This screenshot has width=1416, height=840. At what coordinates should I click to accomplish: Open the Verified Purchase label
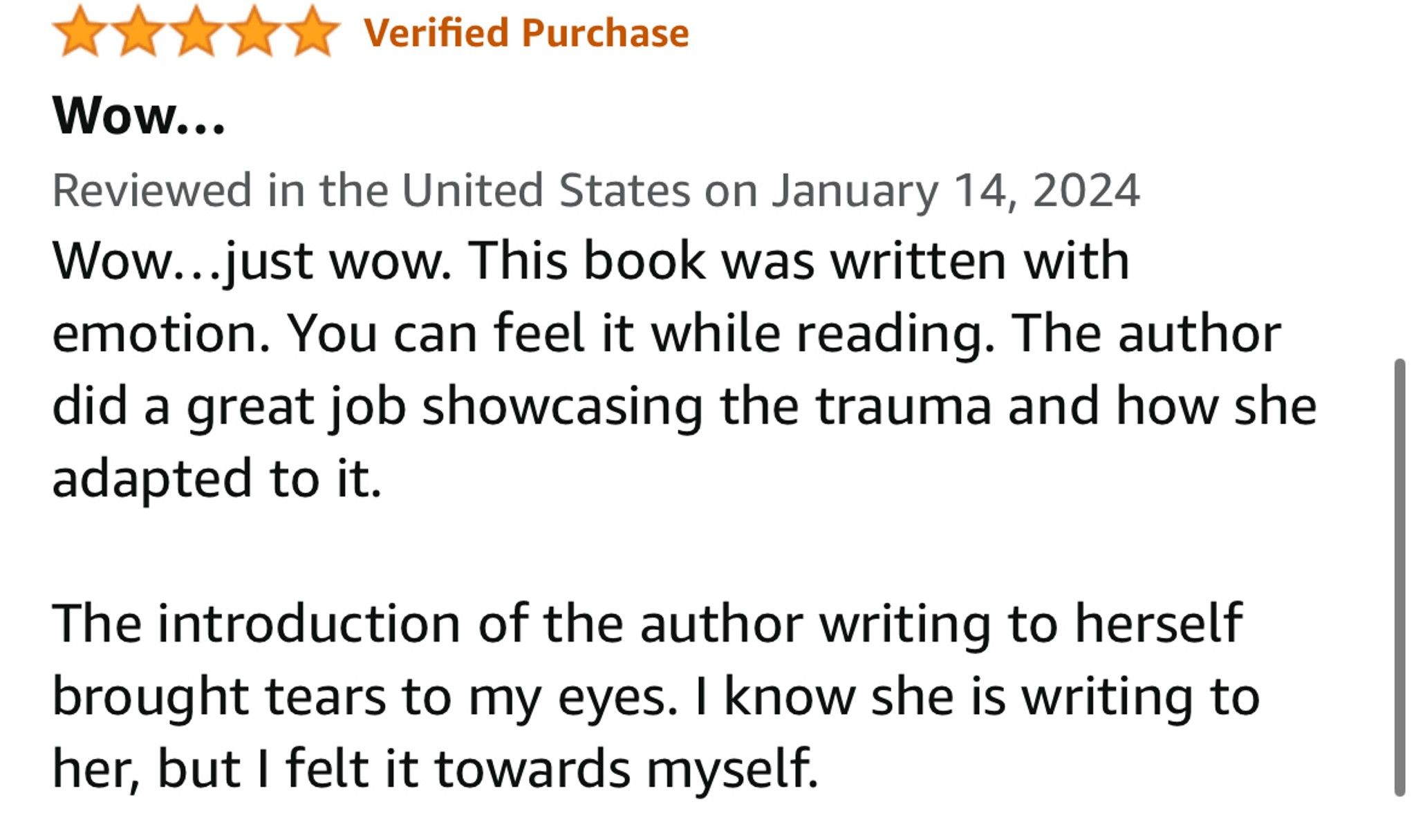(x=526, y=33)
